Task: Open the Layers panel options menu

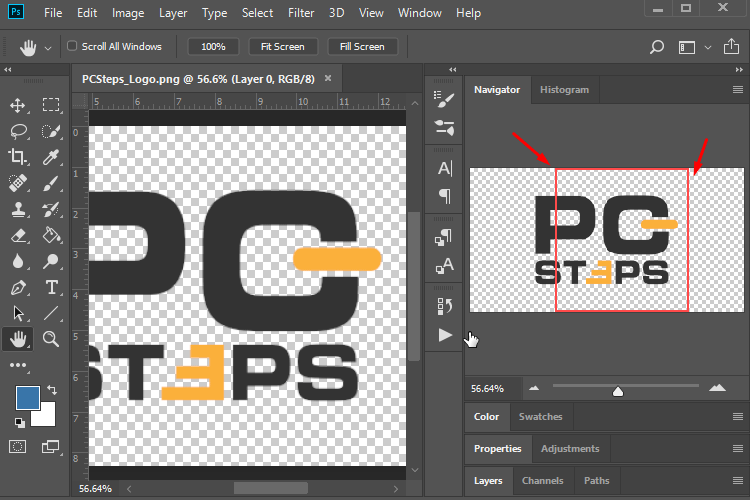Action: click(x=738, y=480)
